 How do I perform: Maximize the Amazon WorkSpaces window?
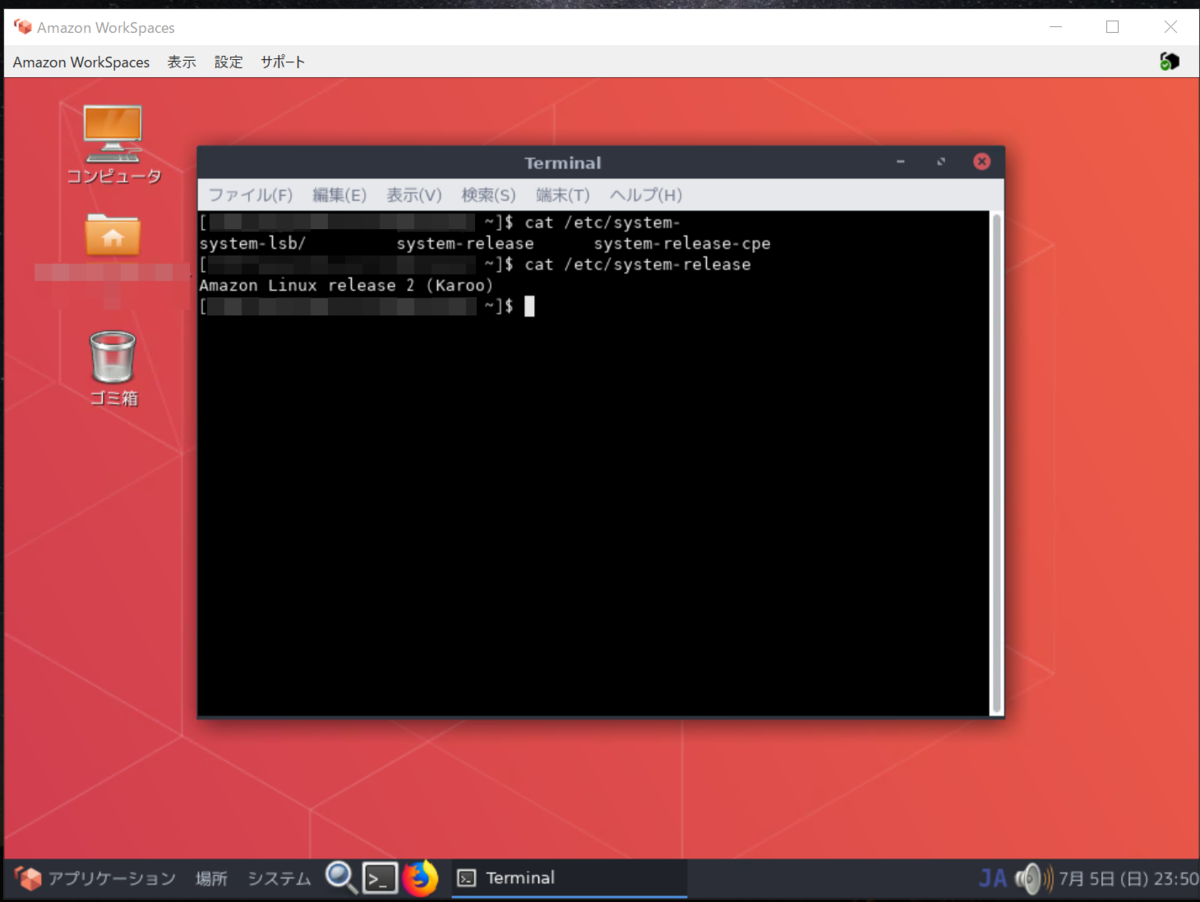pos(1112,27)
